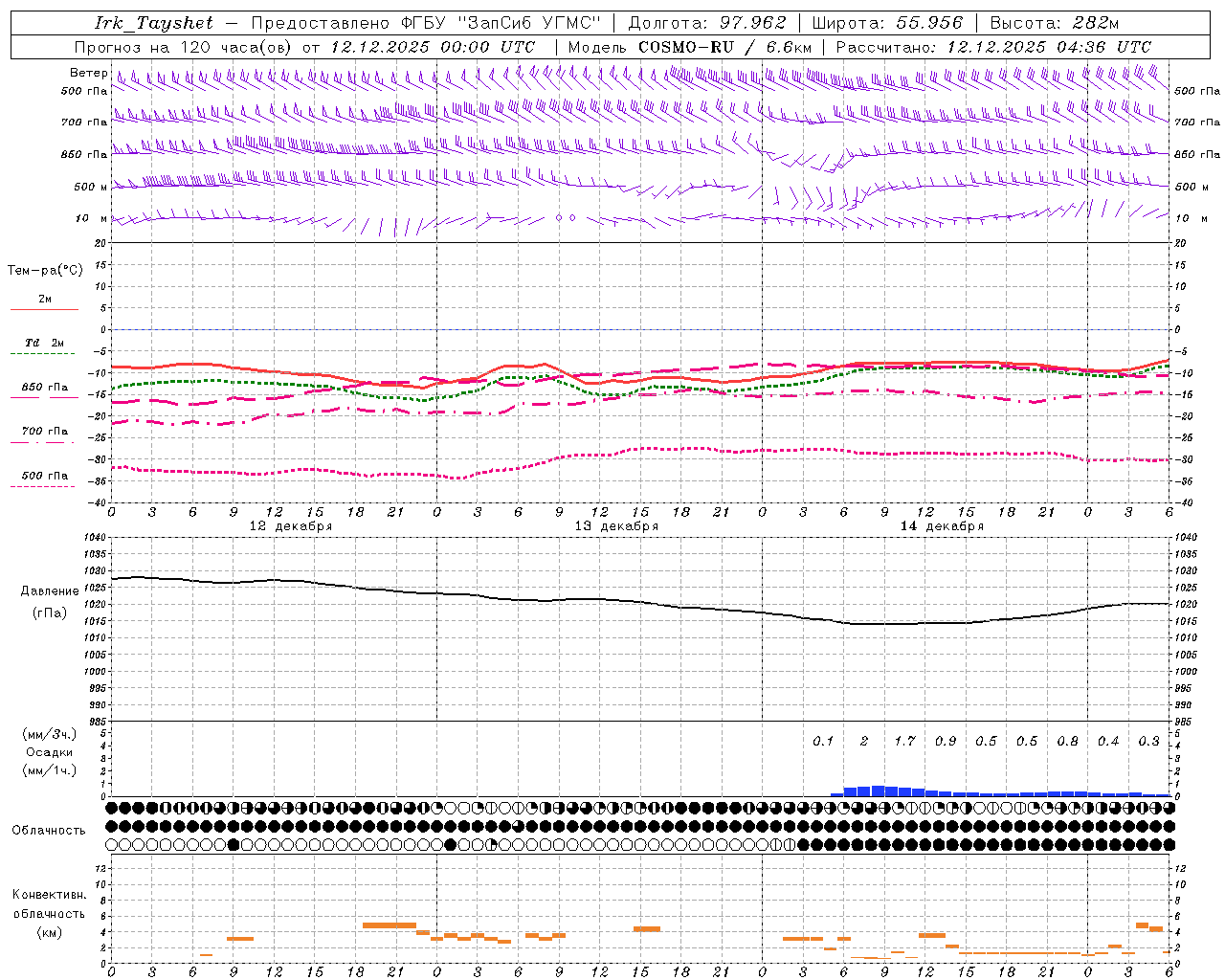Image resolution: width=1225 pixels, height=980 pixels.
Task: Select the text Предоставлено ФГБУ "ЗапСиб УГМС"
Action: [426, 23]
